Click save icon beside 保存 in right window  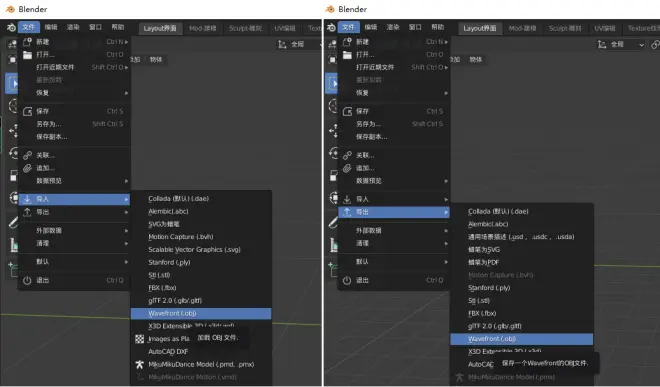(x=347, y=111)
